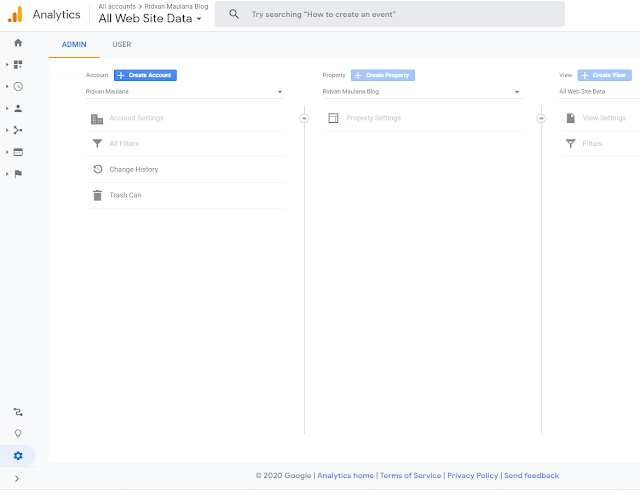Click the Analytics home footer link
640x494 pixels.
click(345, 476)
